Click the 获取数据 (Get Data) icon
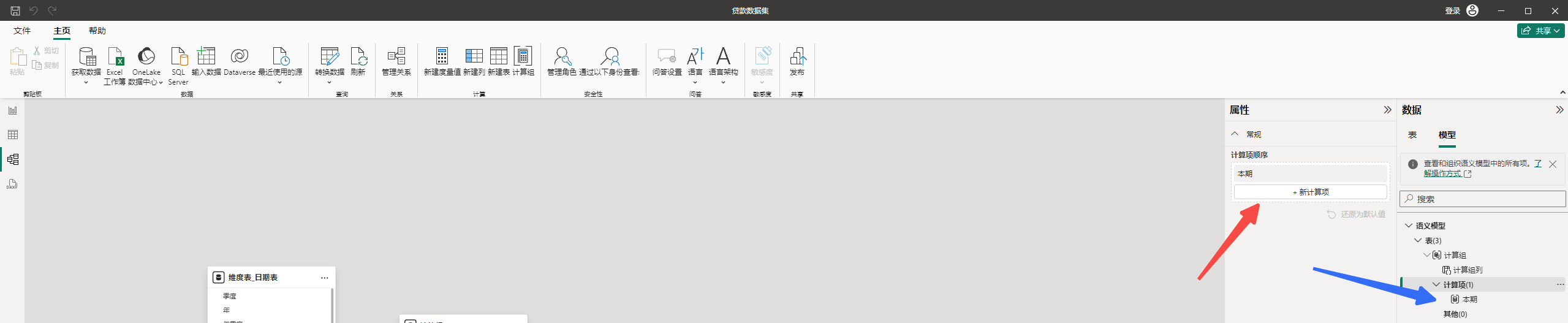 (x=86, y=57)
